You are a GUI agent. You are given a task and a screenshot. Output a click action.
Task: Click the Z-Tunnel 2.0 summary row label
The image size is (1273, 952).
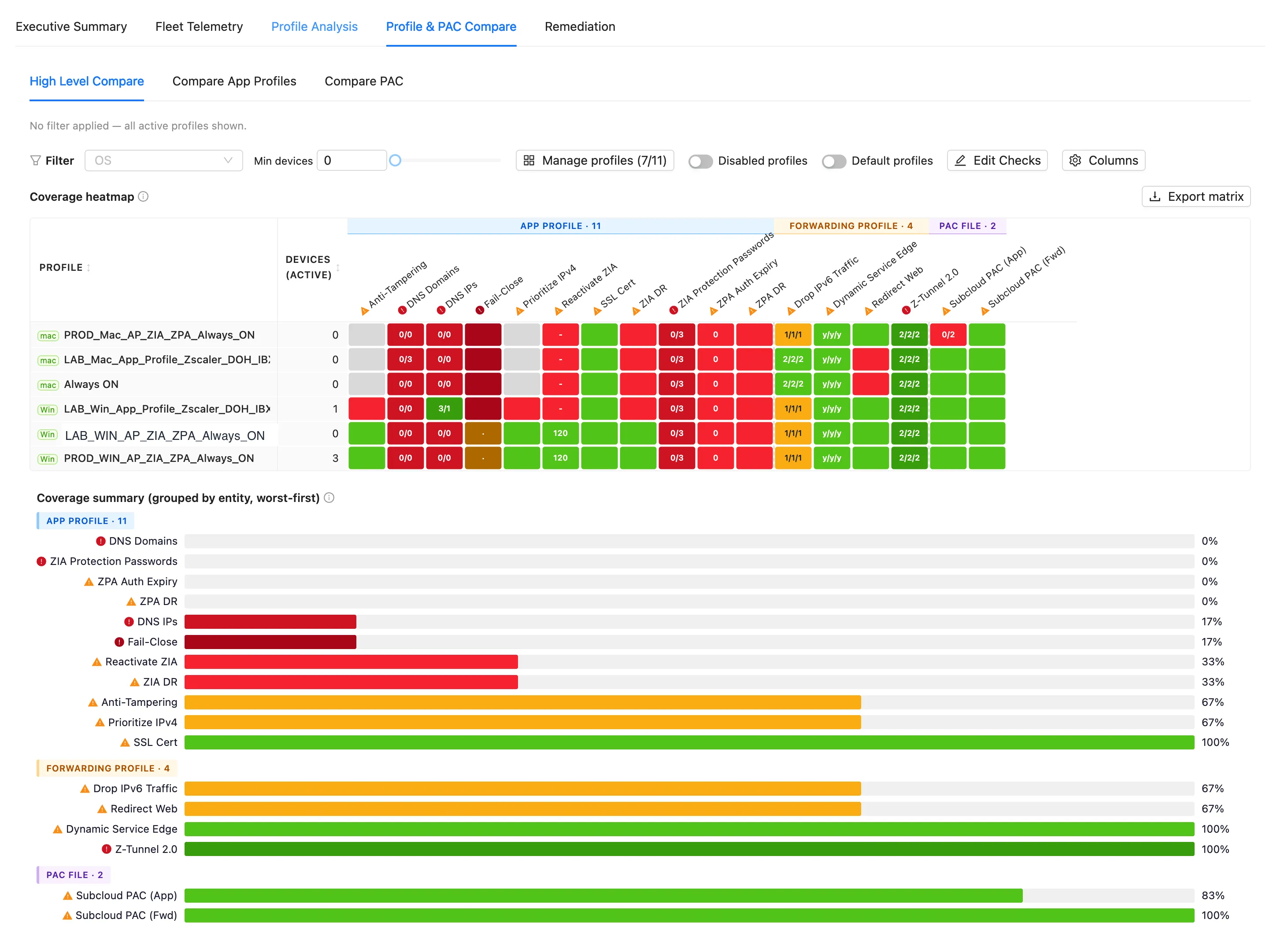click(x=146, y=849)
